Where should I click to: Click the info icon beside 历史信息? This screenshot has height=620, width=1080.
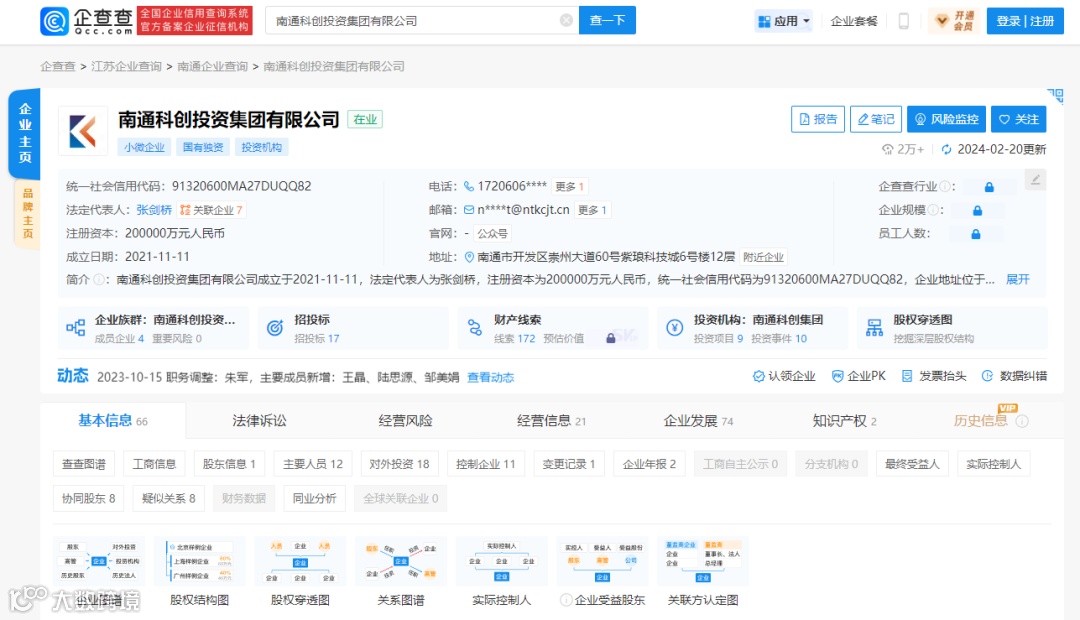pyautogui.click(x=1023, y=421)
